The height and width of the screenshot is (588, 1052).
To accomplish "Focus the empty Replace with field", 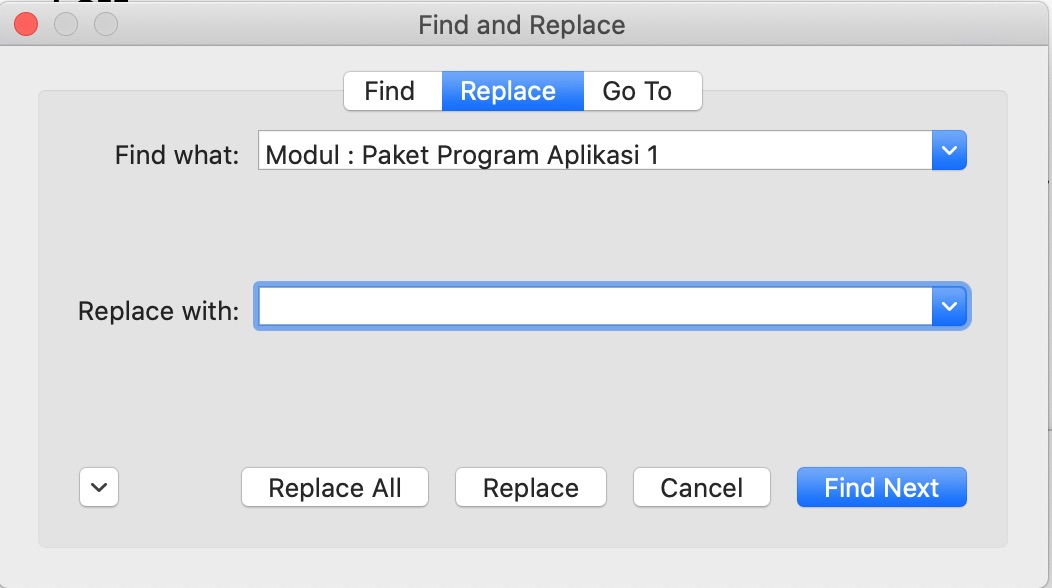I will tap(594, 307).
